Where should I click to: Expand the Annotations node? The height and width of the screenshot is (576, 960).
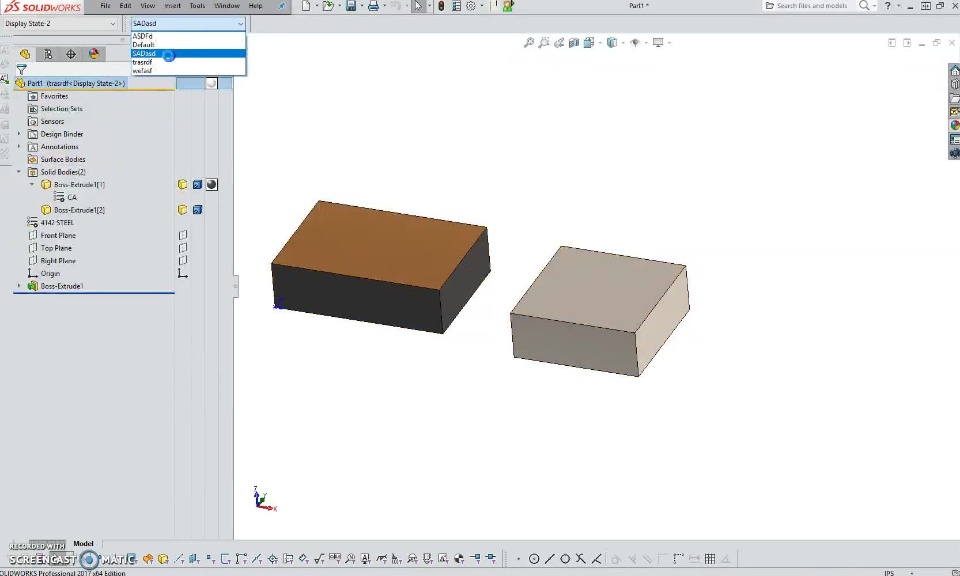(19, 146)
